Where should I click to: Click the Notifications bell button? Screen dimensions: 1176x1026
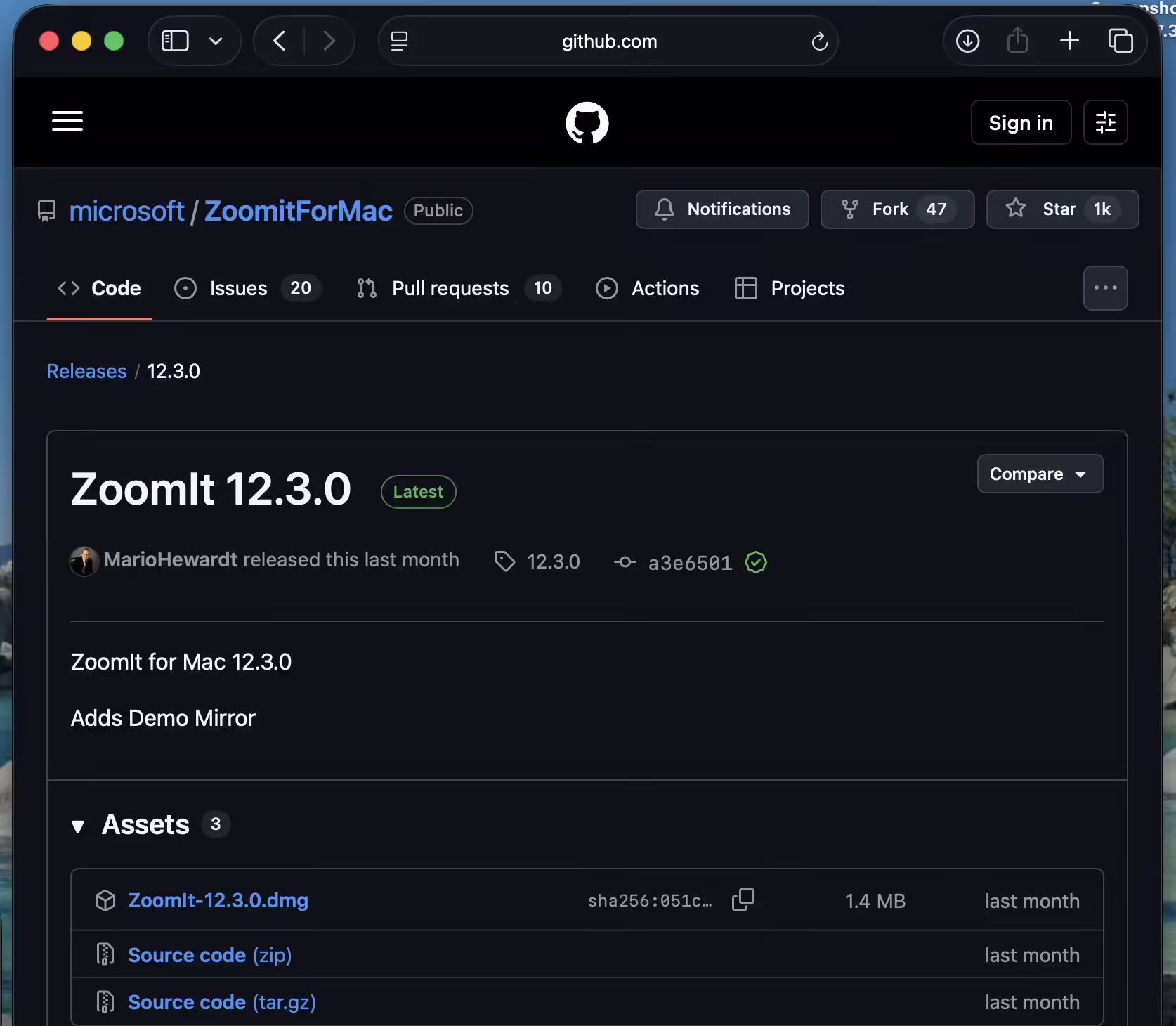click(x=722, y=209)
